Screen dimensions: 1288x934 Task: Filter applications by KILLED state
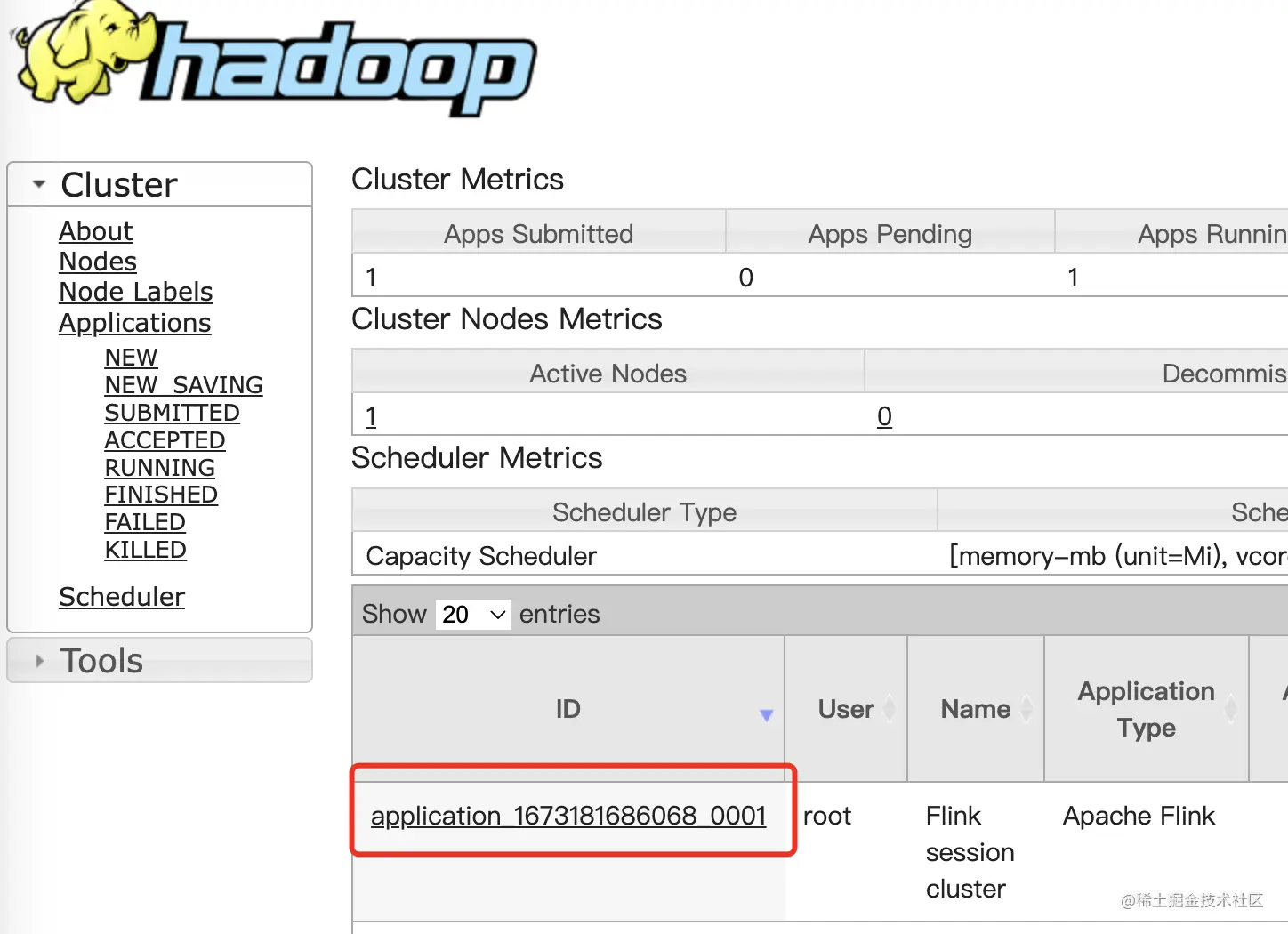[145, 550]
